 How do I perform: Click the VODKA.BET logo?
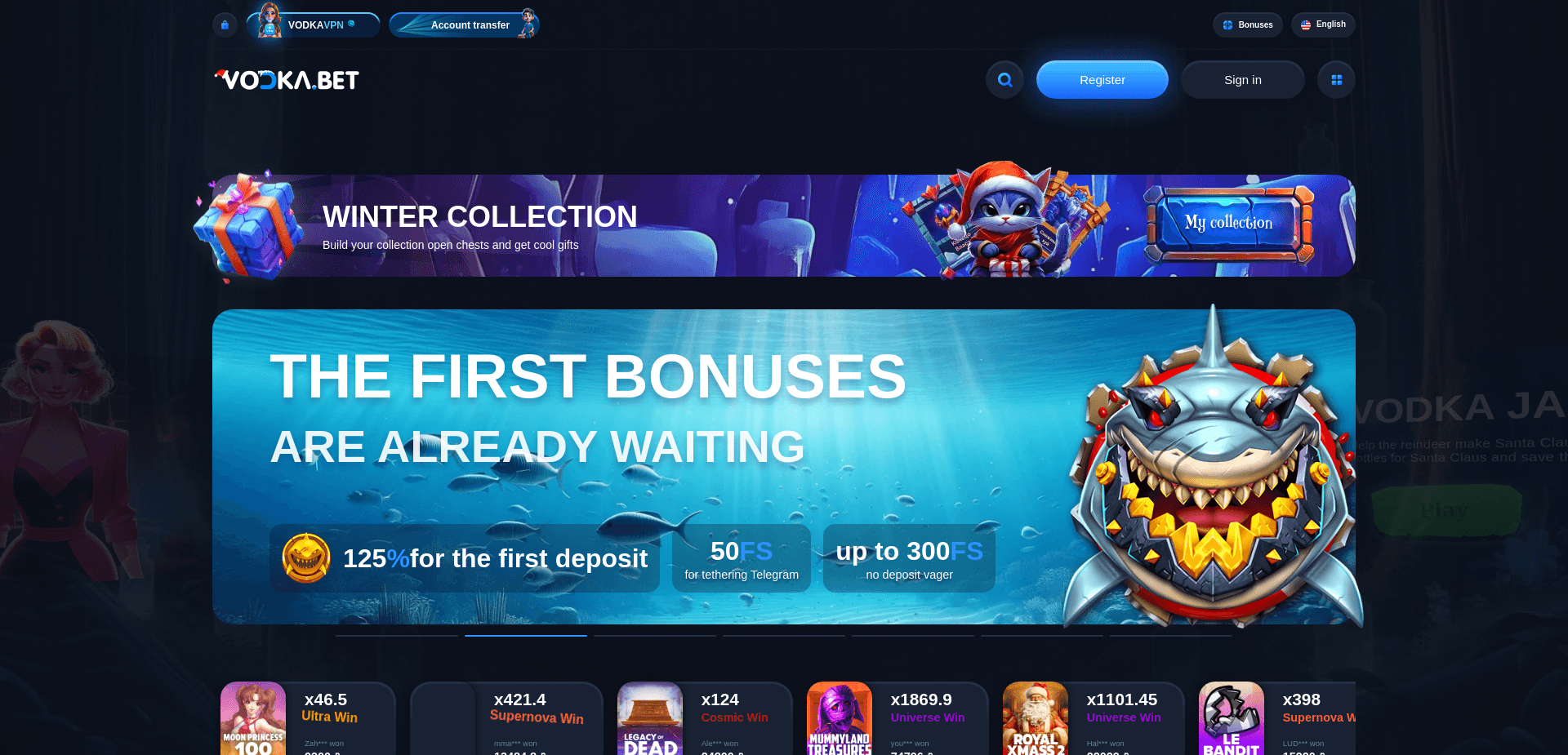287,79
